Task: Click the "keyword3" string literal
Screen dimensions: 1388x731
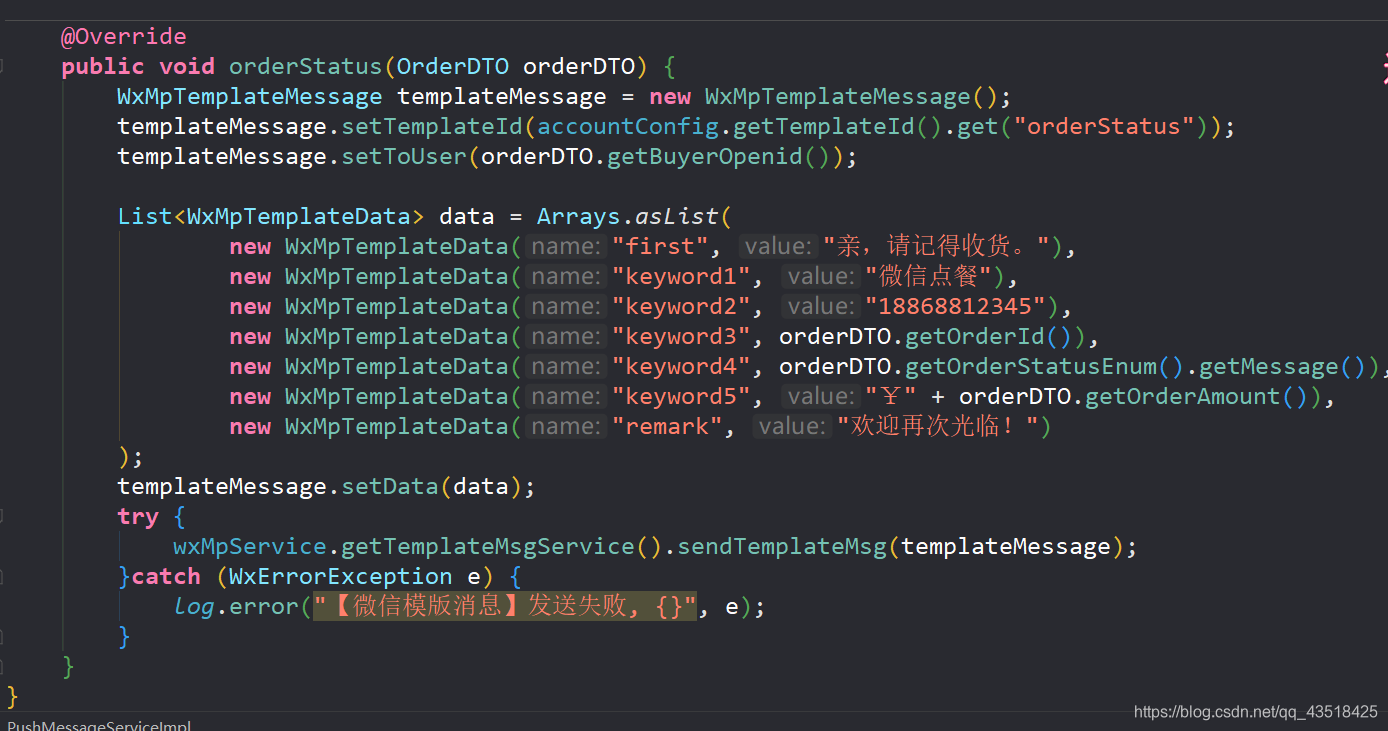Action: 682,337
